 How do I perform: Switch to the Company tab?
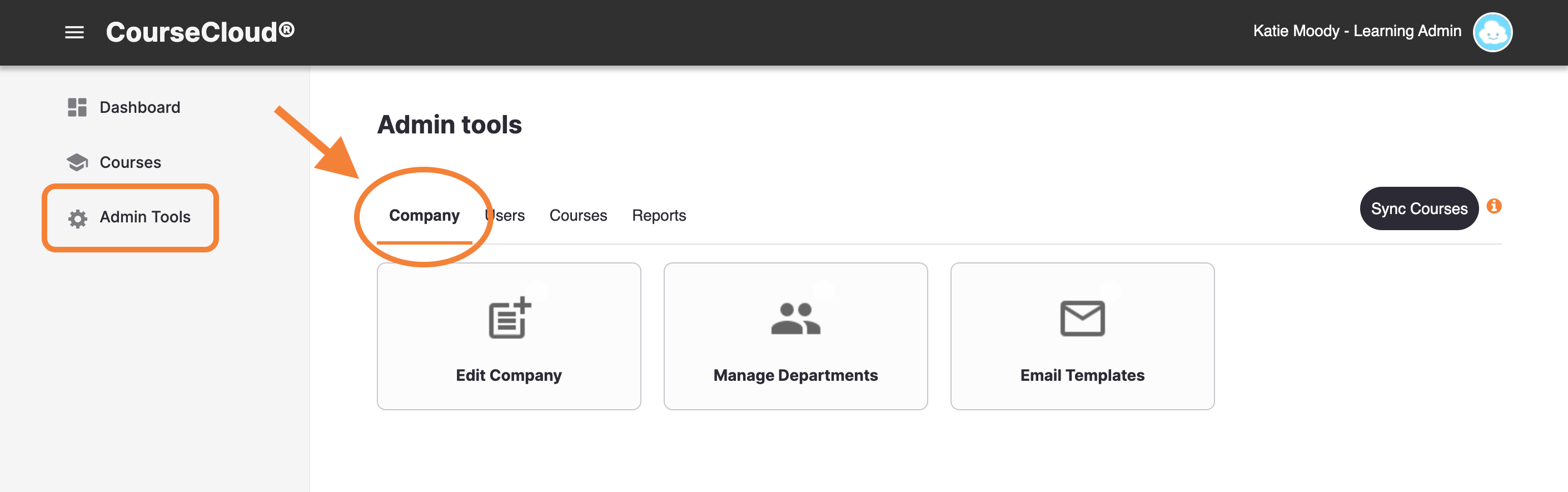click(424, 216)
